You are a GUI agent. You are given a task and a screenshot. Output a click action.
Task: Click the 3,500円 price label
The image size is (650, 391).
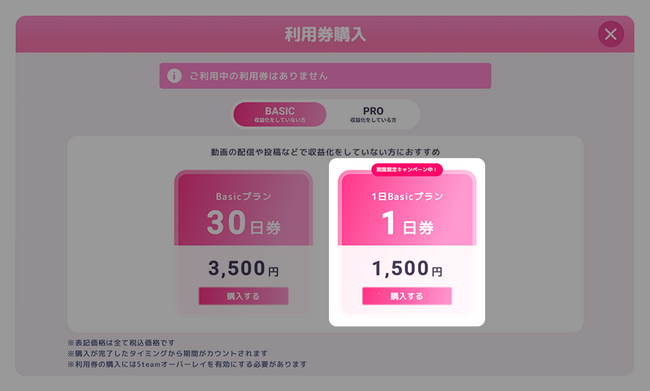click(243, 268)
